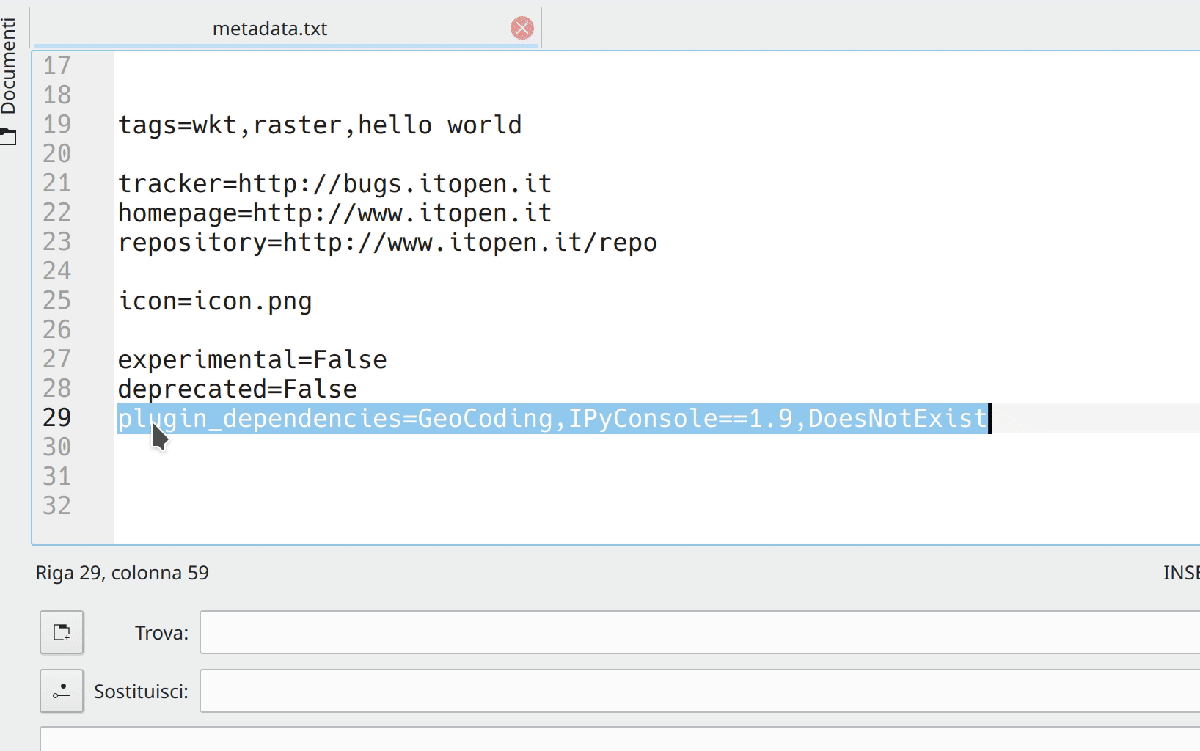The image size is (1200, 751).
Task: Click the homepage=http://www.itopen.it line
Action: point(335,213)
